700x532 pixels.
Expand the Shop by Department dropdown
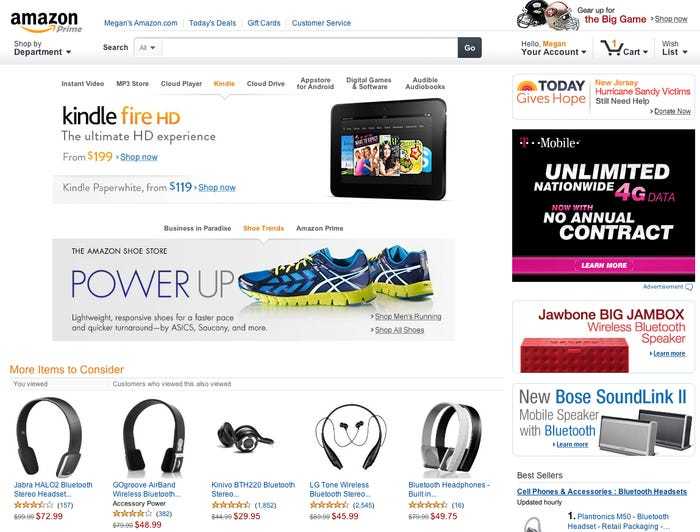coord(42,48)
